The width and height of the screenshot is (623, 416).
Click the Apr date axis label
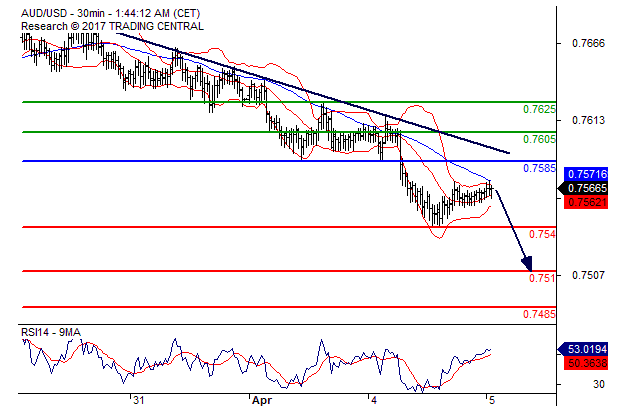pyautogui.click(x=262, y=400)
